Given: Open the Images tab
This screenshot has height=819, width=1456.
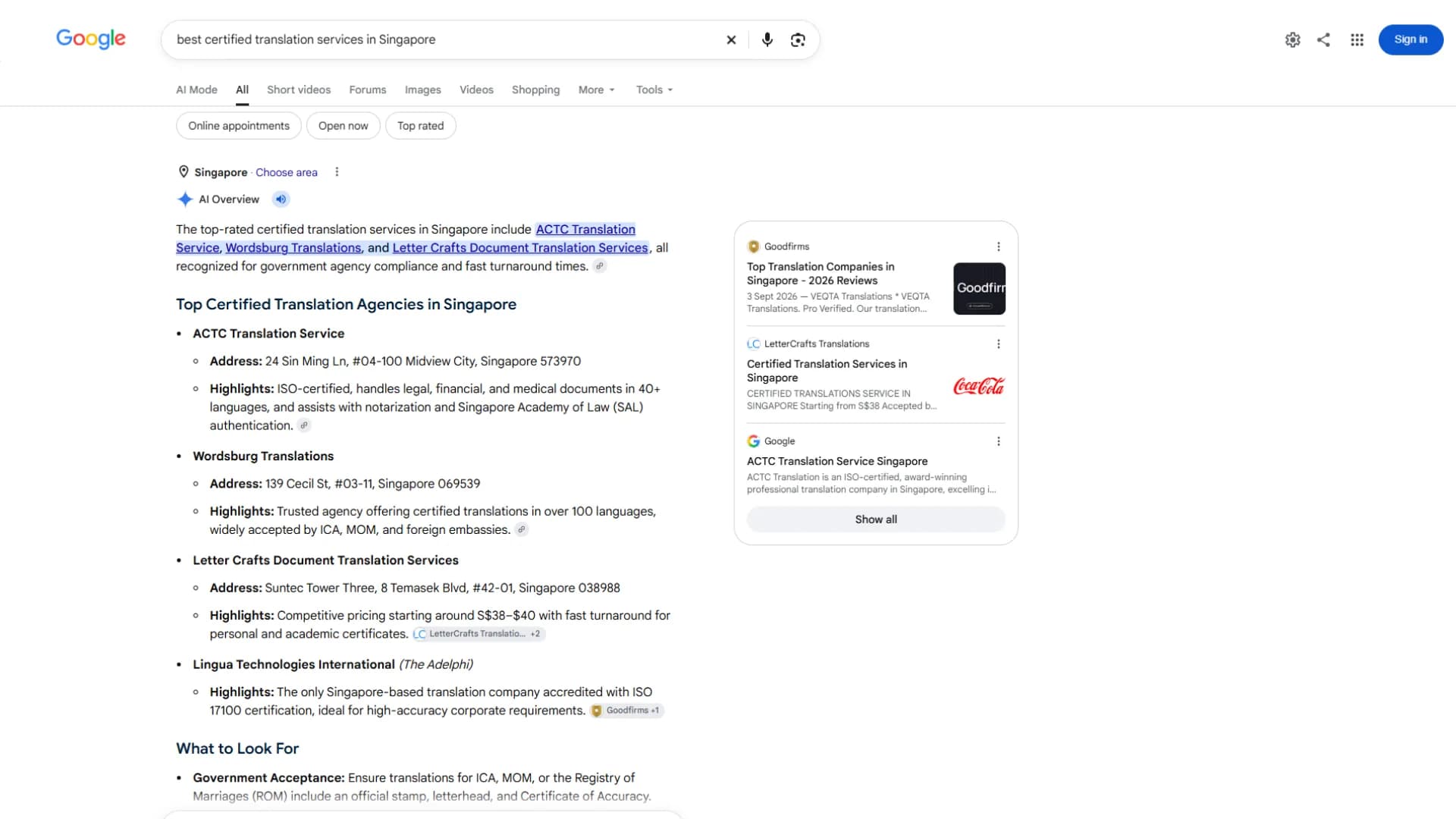Looking at the screenshot, I should pyautogui.click(x=422, y=89).
